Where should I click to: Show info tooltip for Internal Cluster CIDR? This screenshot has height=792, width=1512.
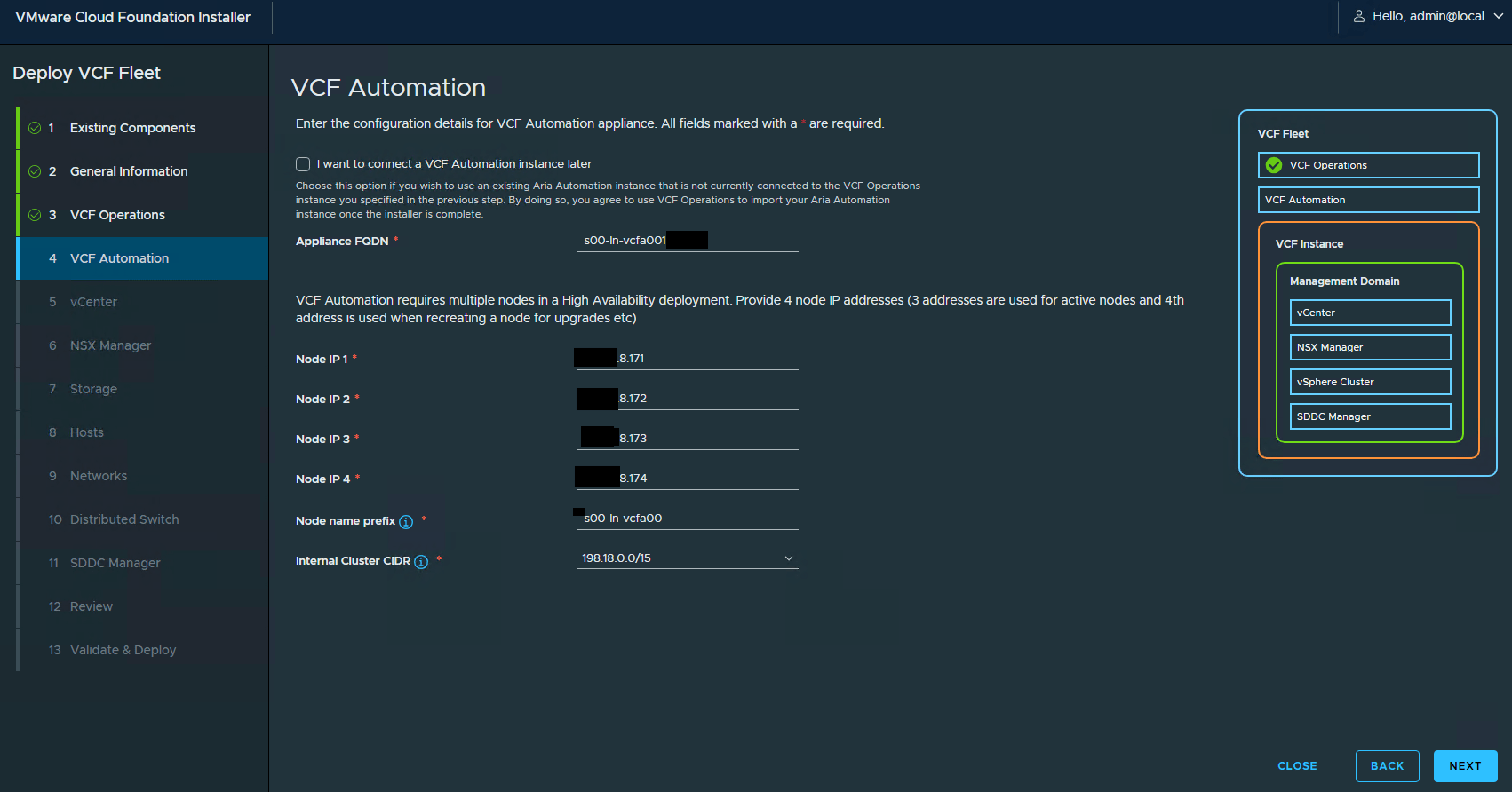point(421,562)
